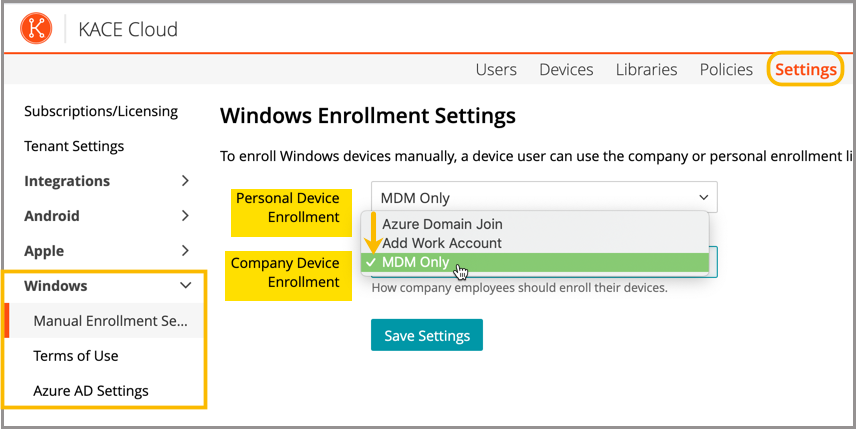
Task: Open Tenant Settings in sidebar
Action: (x=74, y=146)
